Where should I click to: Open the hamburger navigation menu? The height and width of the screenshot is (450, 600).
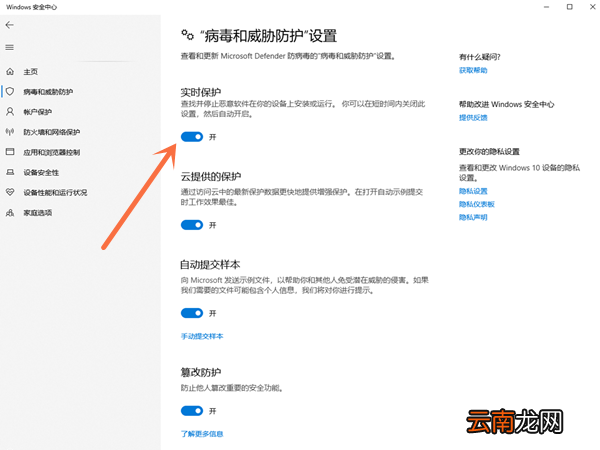pos(10,47)
